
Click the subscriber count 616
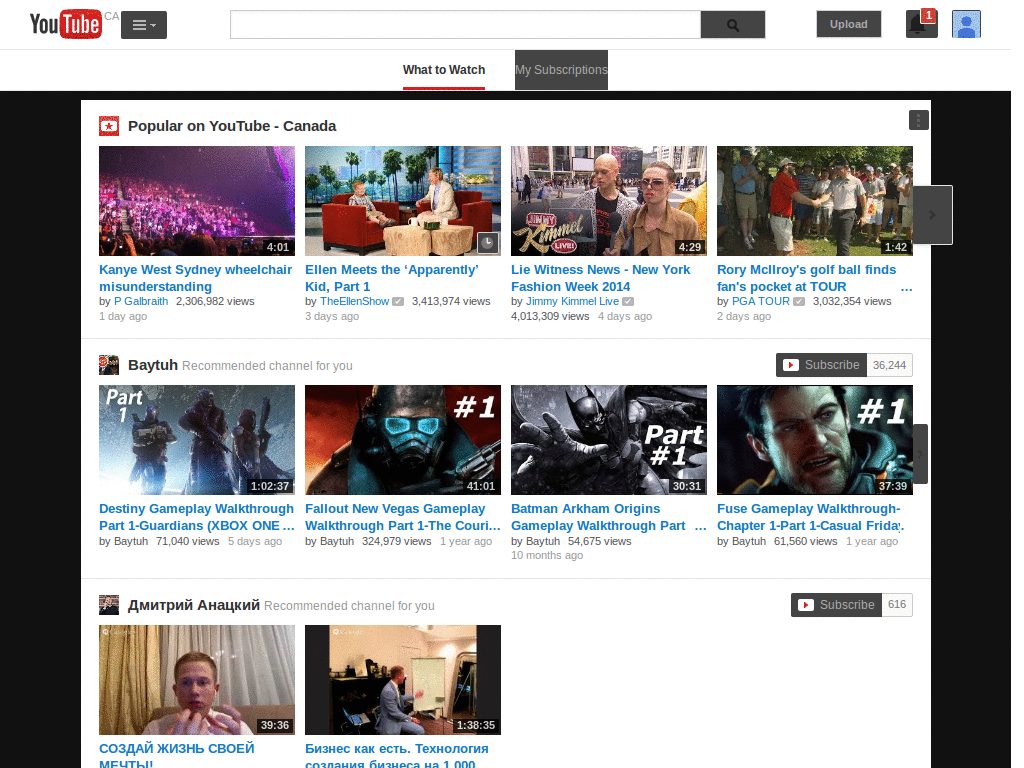(x=897, y=605)
